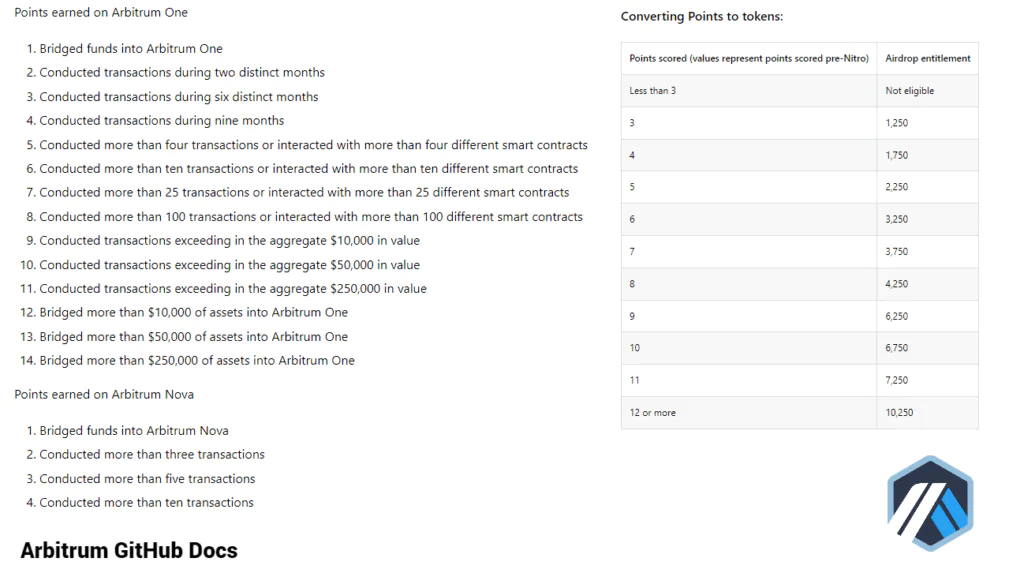Image resolution: width=1024 pixels, height=573 pixels.
Task: Click the 'Points scored' table column header
Action: (748, 59)
